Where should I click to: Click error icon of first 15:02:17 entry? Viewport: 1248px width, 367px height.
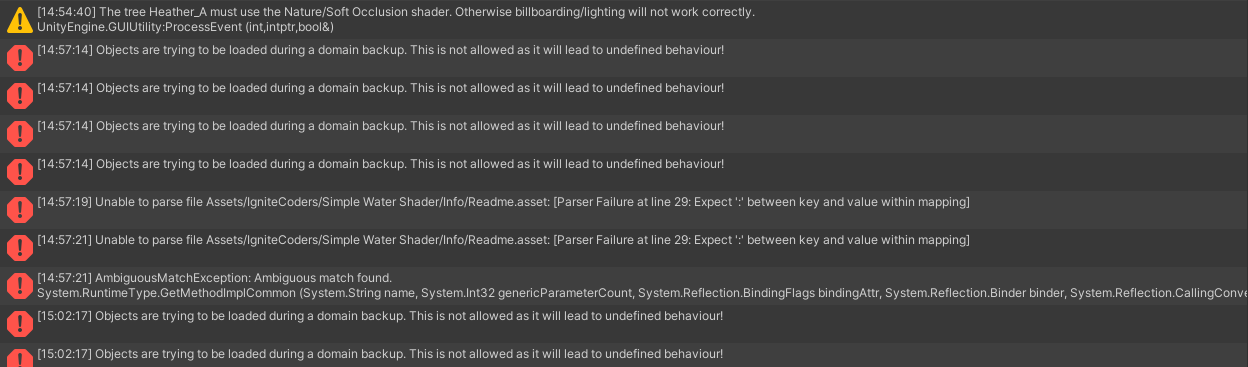click(x=19, y=323)
